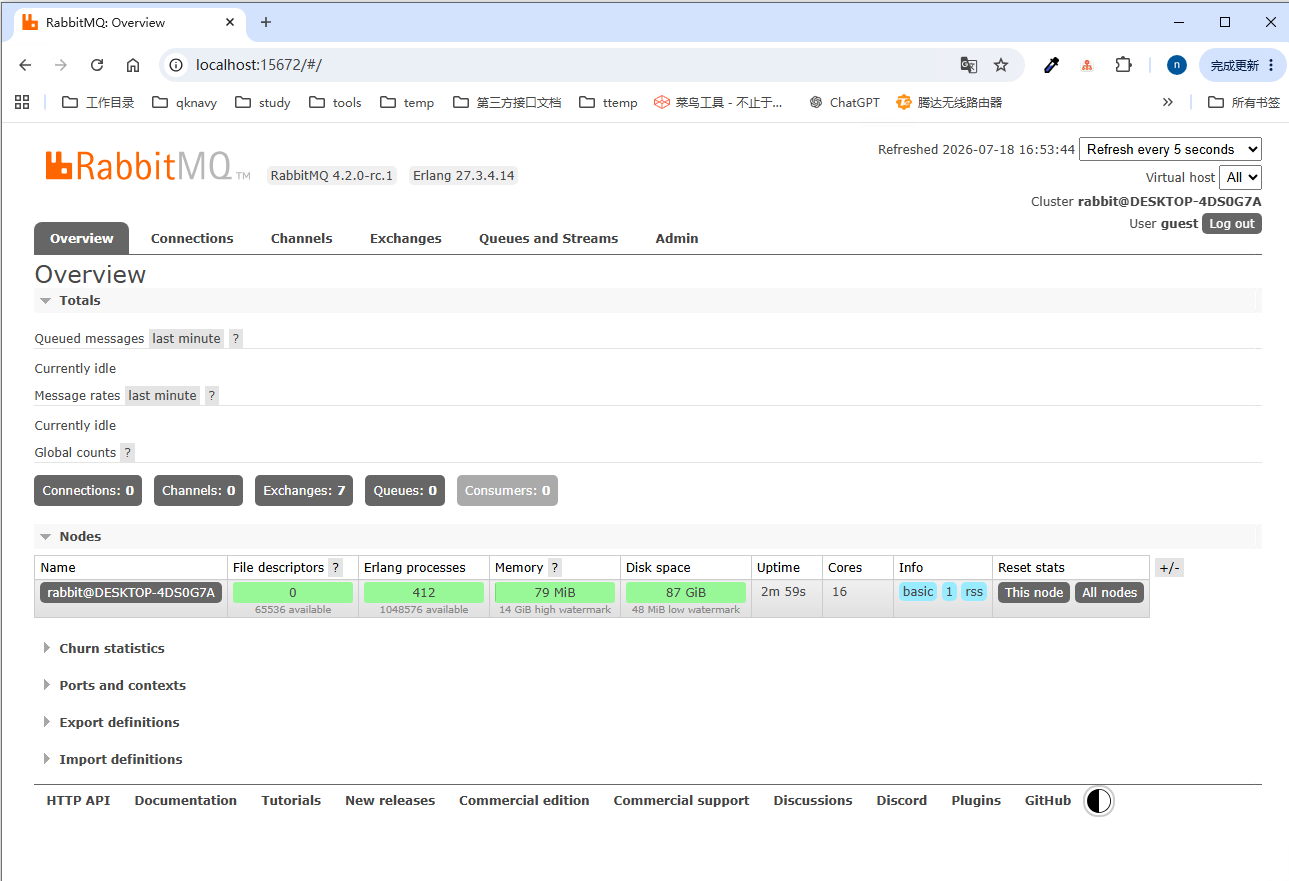View site information icon in address bar
This screenshot has height=881, width=1289.
point(176,65)
